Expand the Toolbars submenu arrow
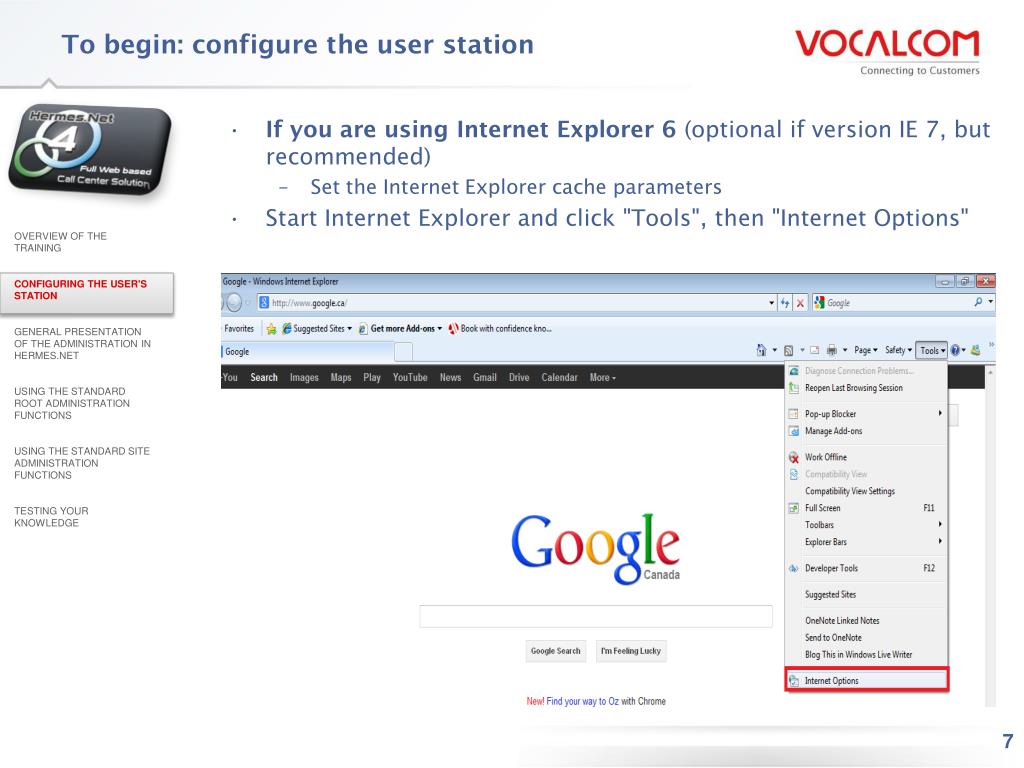The image size is (1024, 768). pos(940,524)
